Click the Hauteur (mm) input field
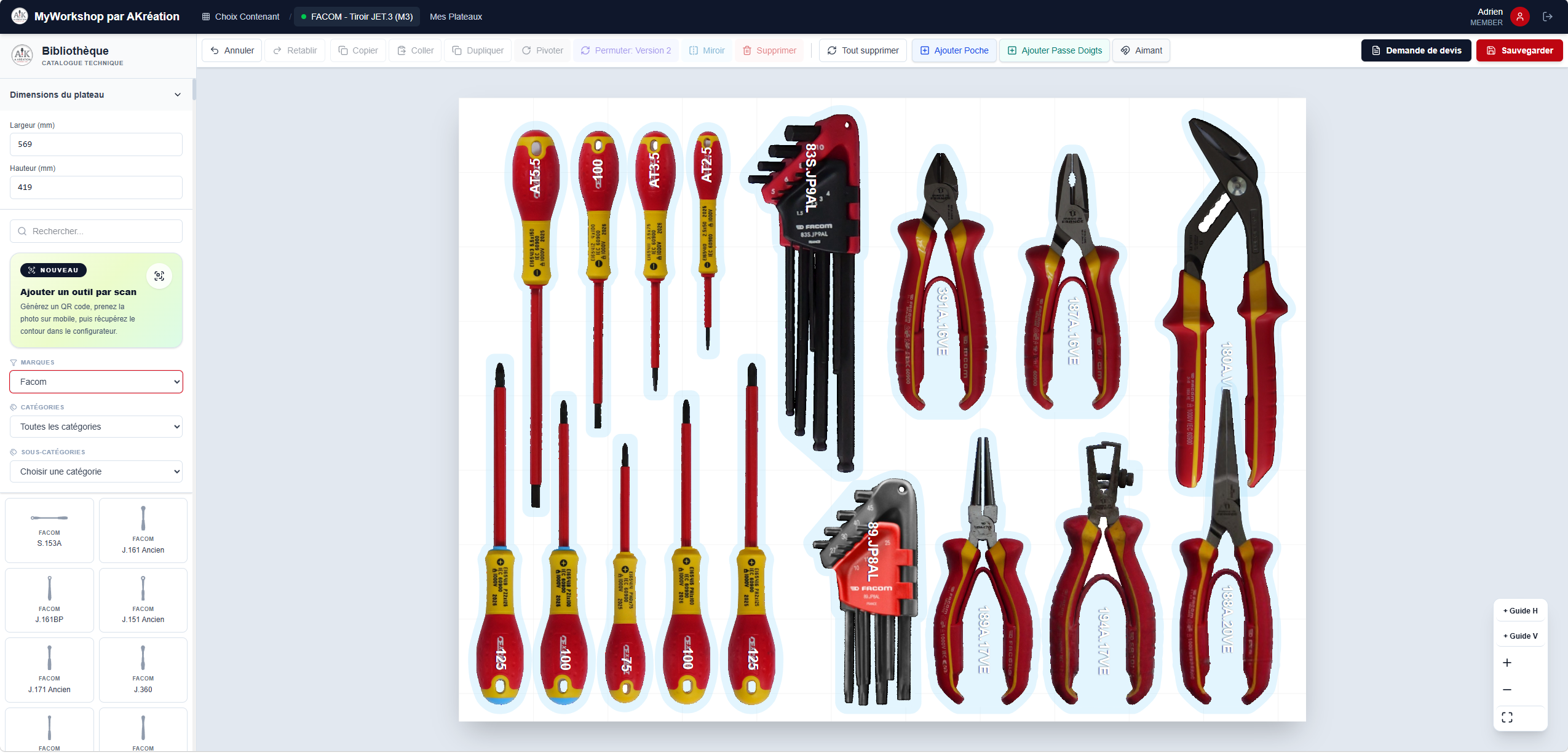 pyautogui.click(x=96, y=187)
